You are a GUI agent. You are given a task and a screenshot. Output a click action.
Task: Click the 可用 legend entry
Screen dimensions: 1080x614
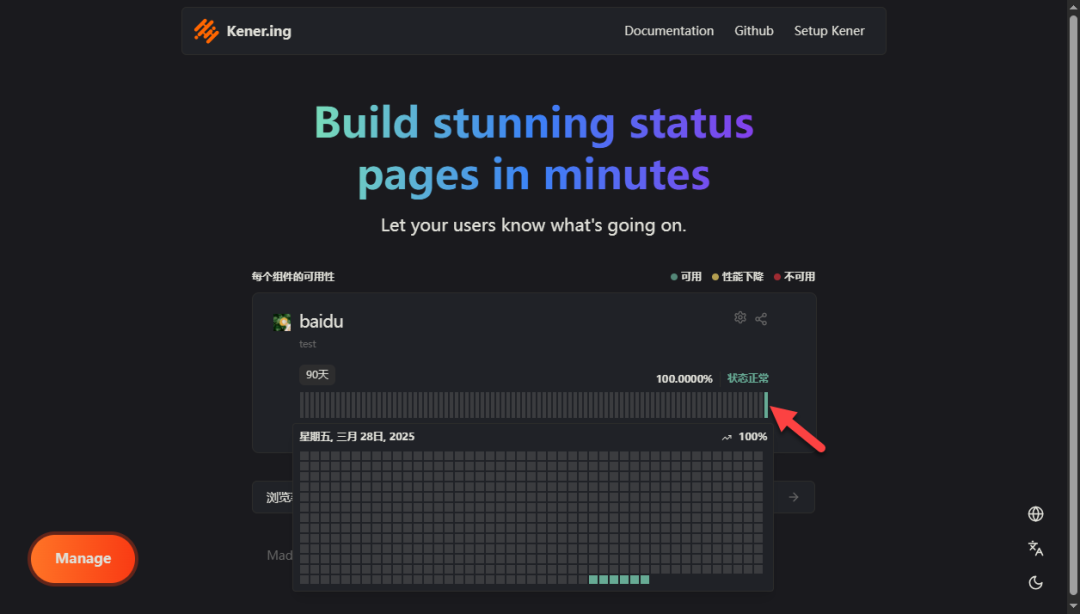686,276
